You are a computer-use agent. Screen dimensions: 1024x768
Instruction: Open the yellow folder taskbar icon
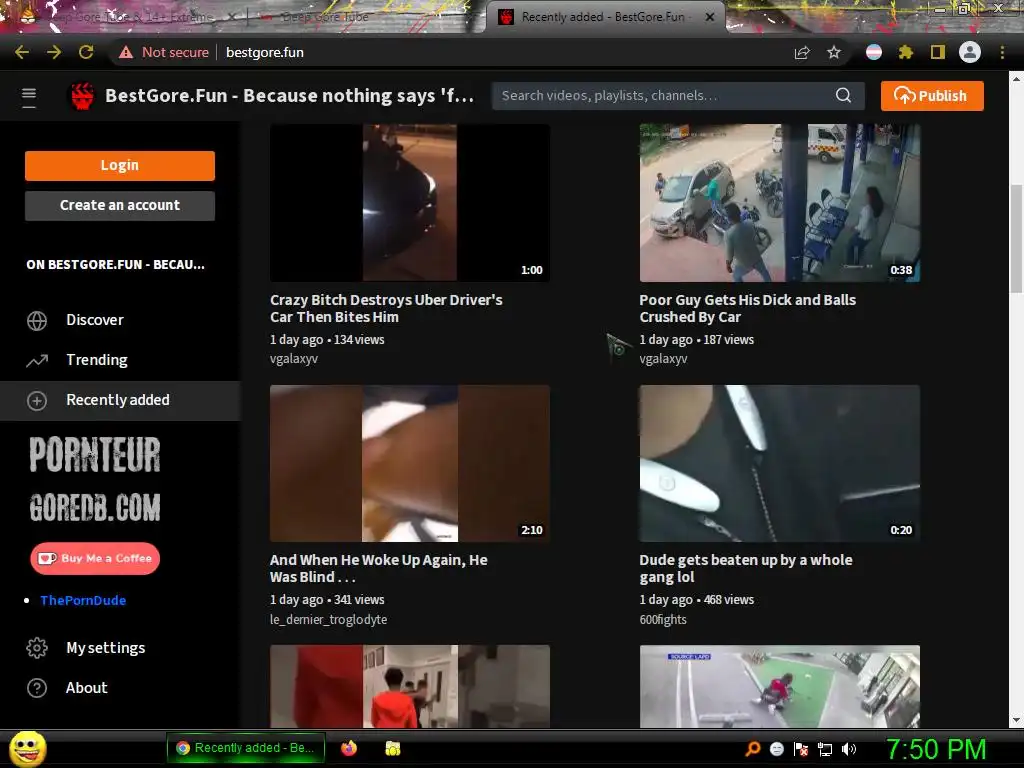[392, 748]
